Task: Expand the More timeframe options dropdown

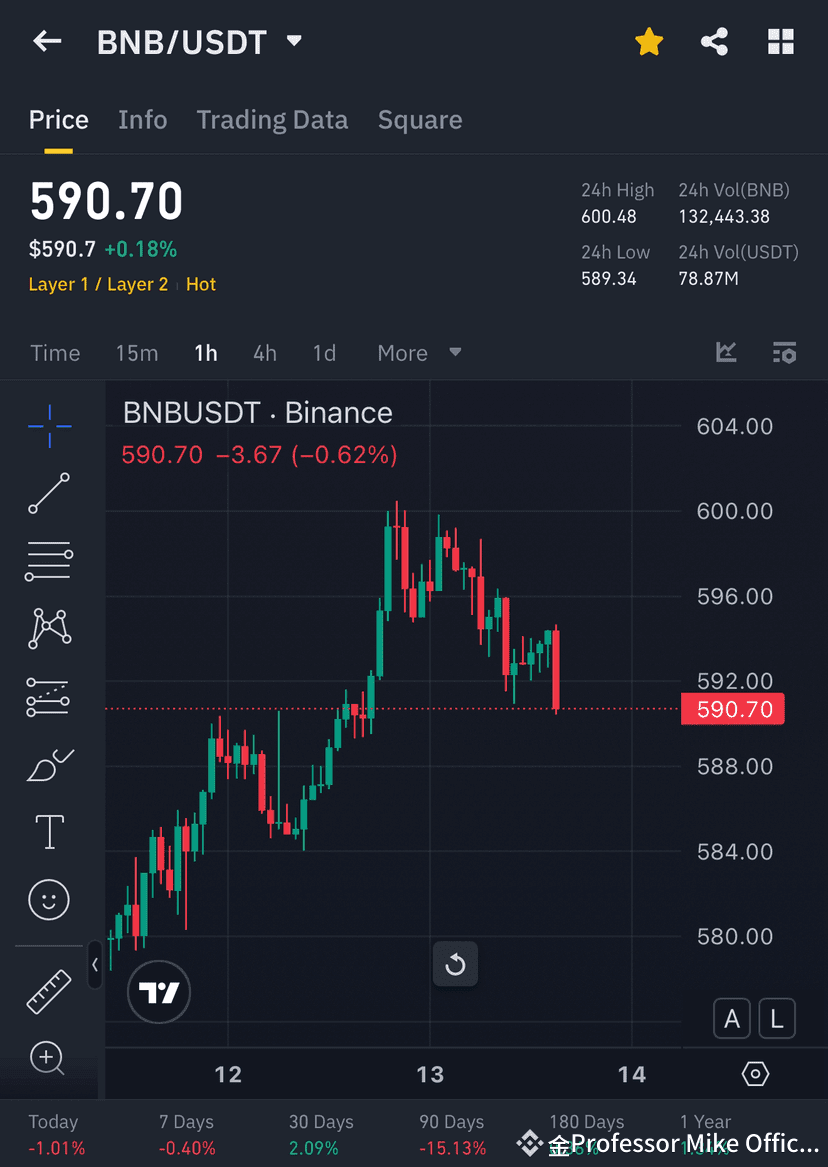Action: click(418, 352)
